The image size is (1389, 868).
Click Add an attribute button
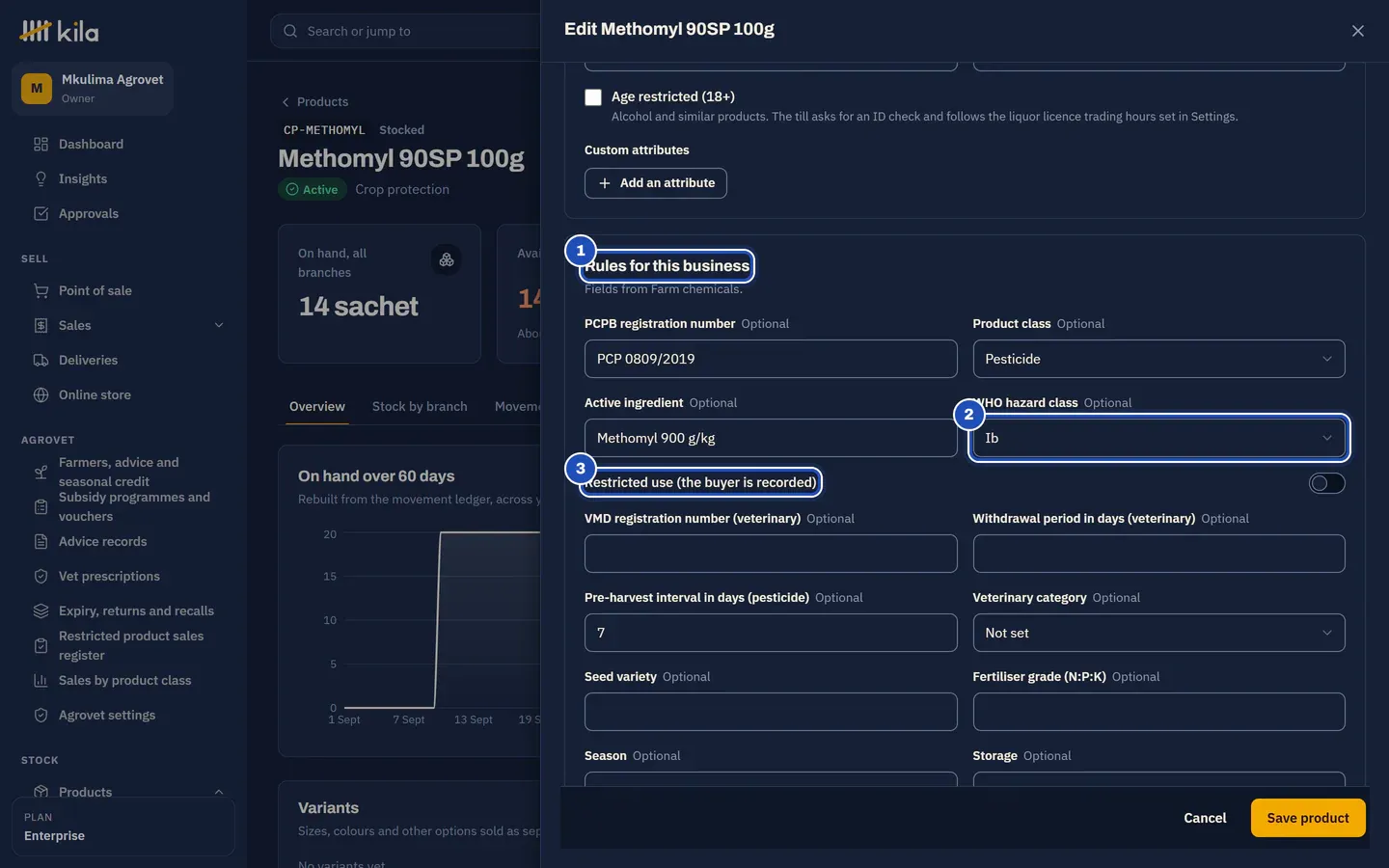(656, 183)
